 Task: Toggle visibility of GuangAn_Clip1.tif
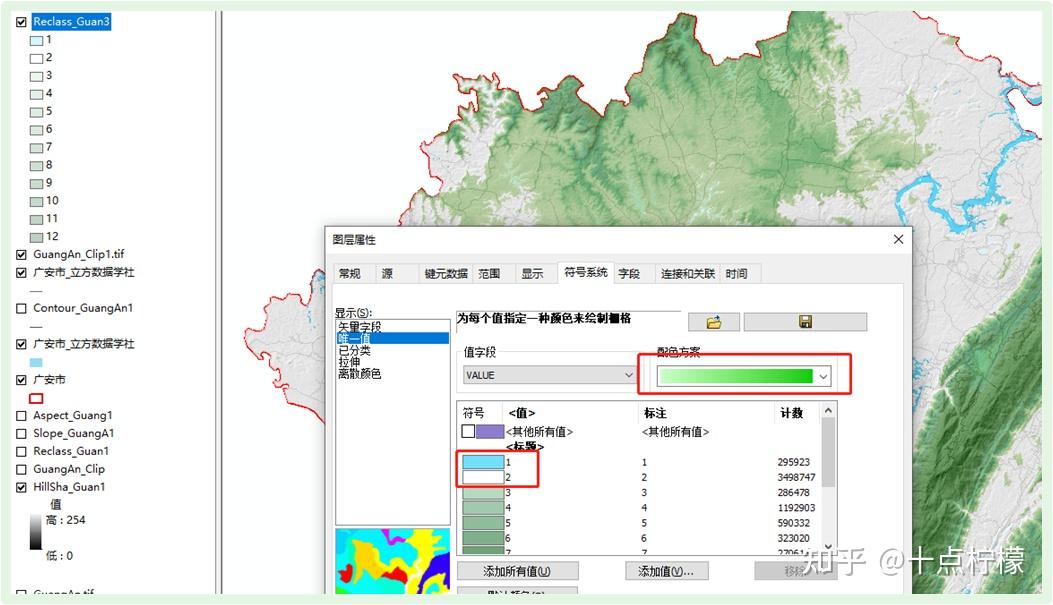point(22,254)
